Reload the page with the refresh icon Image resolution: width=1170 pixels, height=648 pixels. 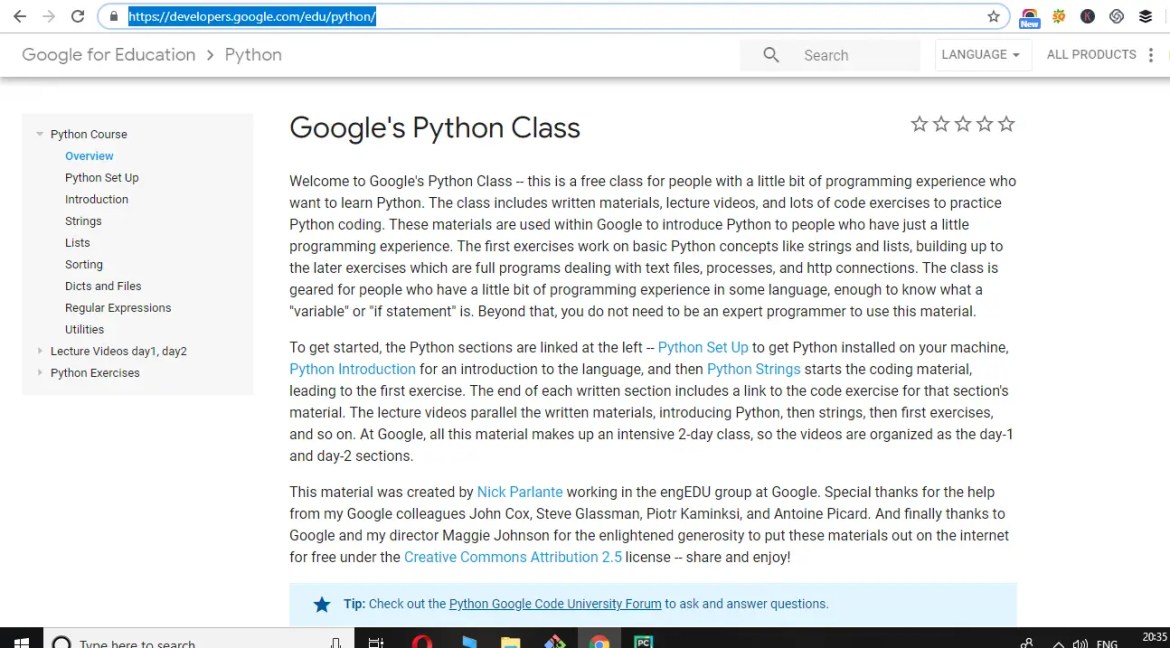click(78, 16)
